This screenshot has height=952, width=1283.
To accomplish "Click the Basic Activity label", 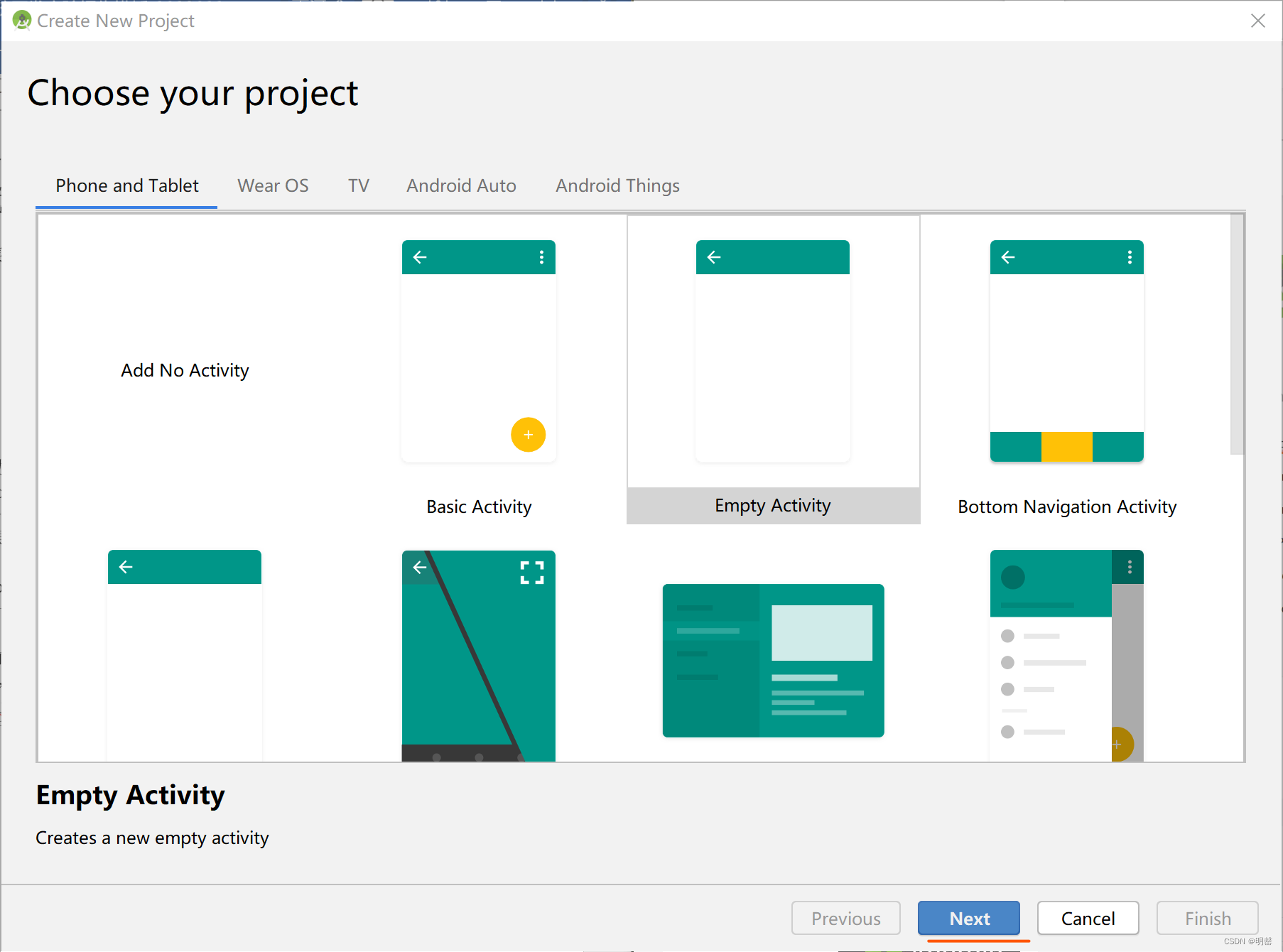I will [479, 507].
